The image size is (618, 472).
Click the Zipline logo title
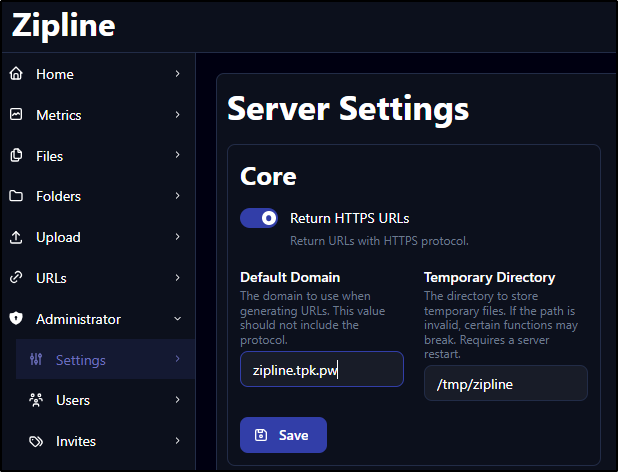[63, 25]
